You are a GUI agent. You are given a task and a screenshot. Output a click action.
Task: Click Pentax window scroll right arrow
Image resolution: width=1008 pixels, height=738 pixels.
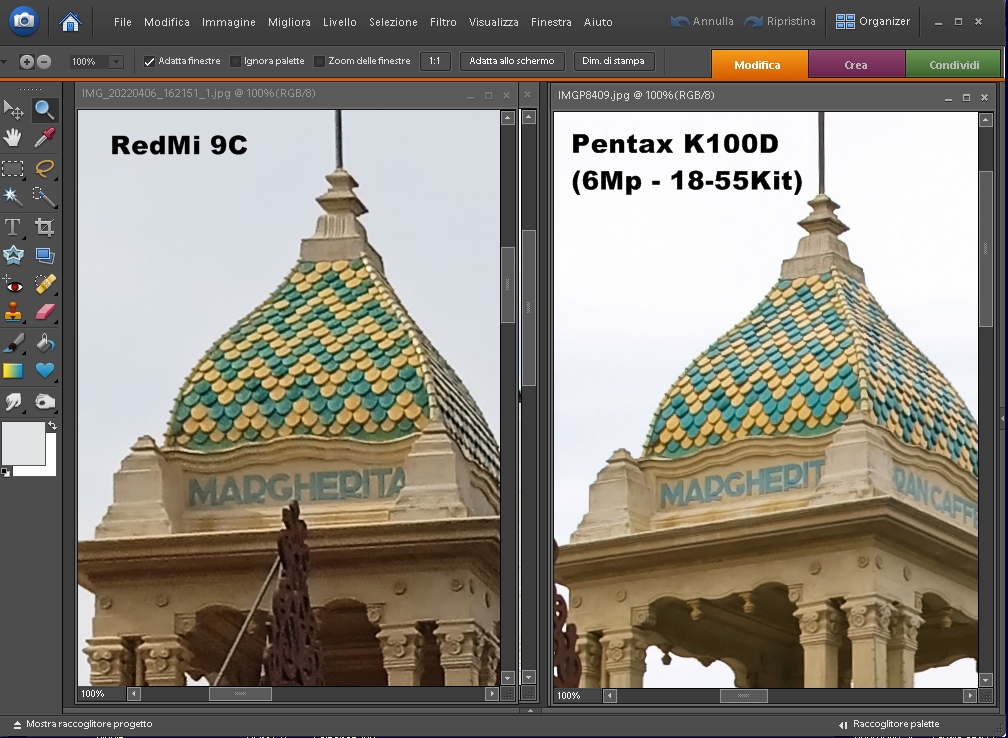969,696
